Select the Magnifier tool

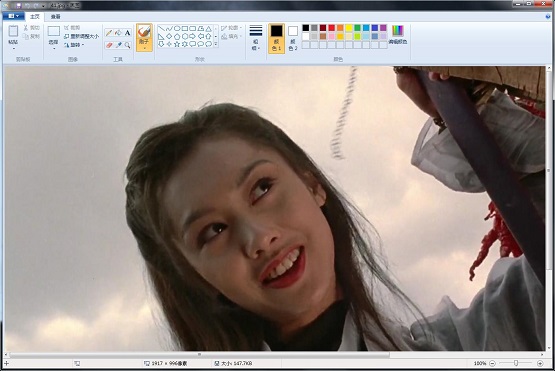pos(127,45)
